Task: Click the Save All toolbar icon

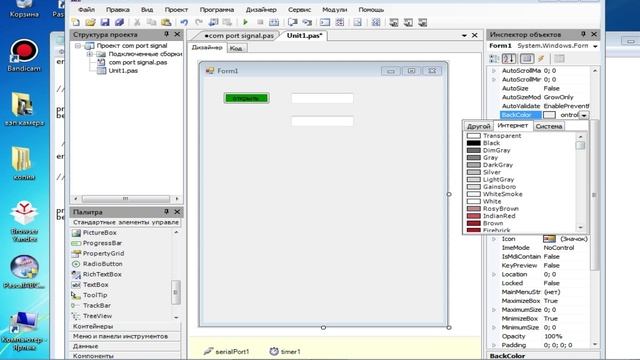Action: (x=119, y=22)
